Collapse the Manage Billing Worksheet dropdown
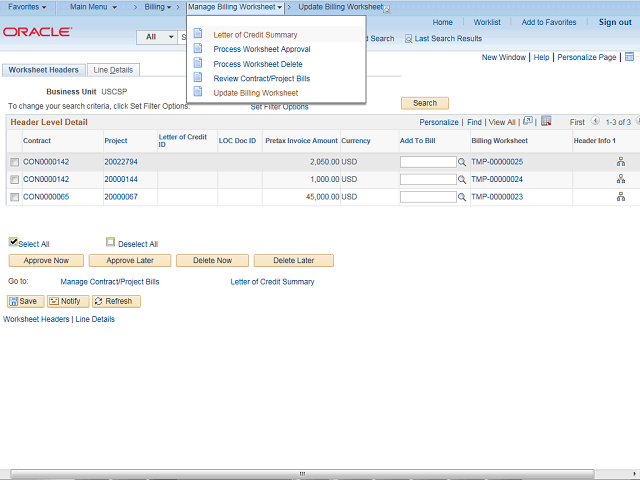 235,7
